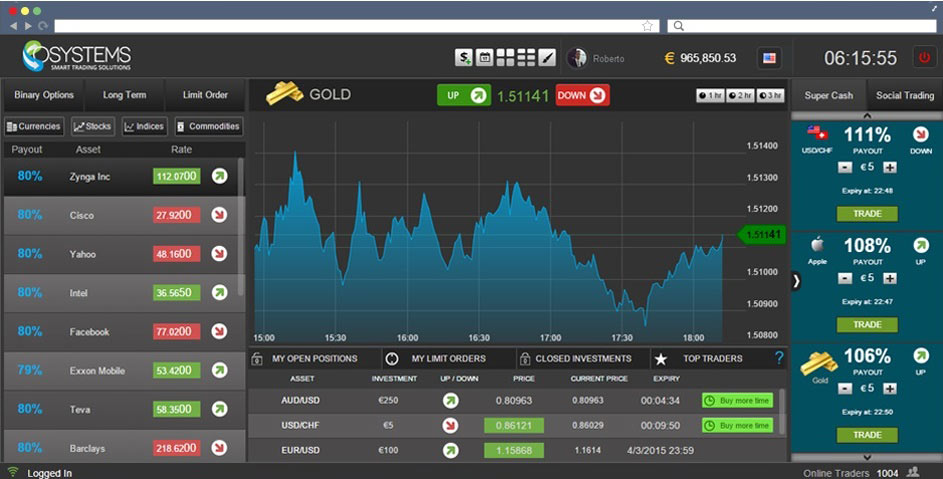
Task: Switch to four-square grid layout icon
Action: pyautogui.click(x=505, y=58)
